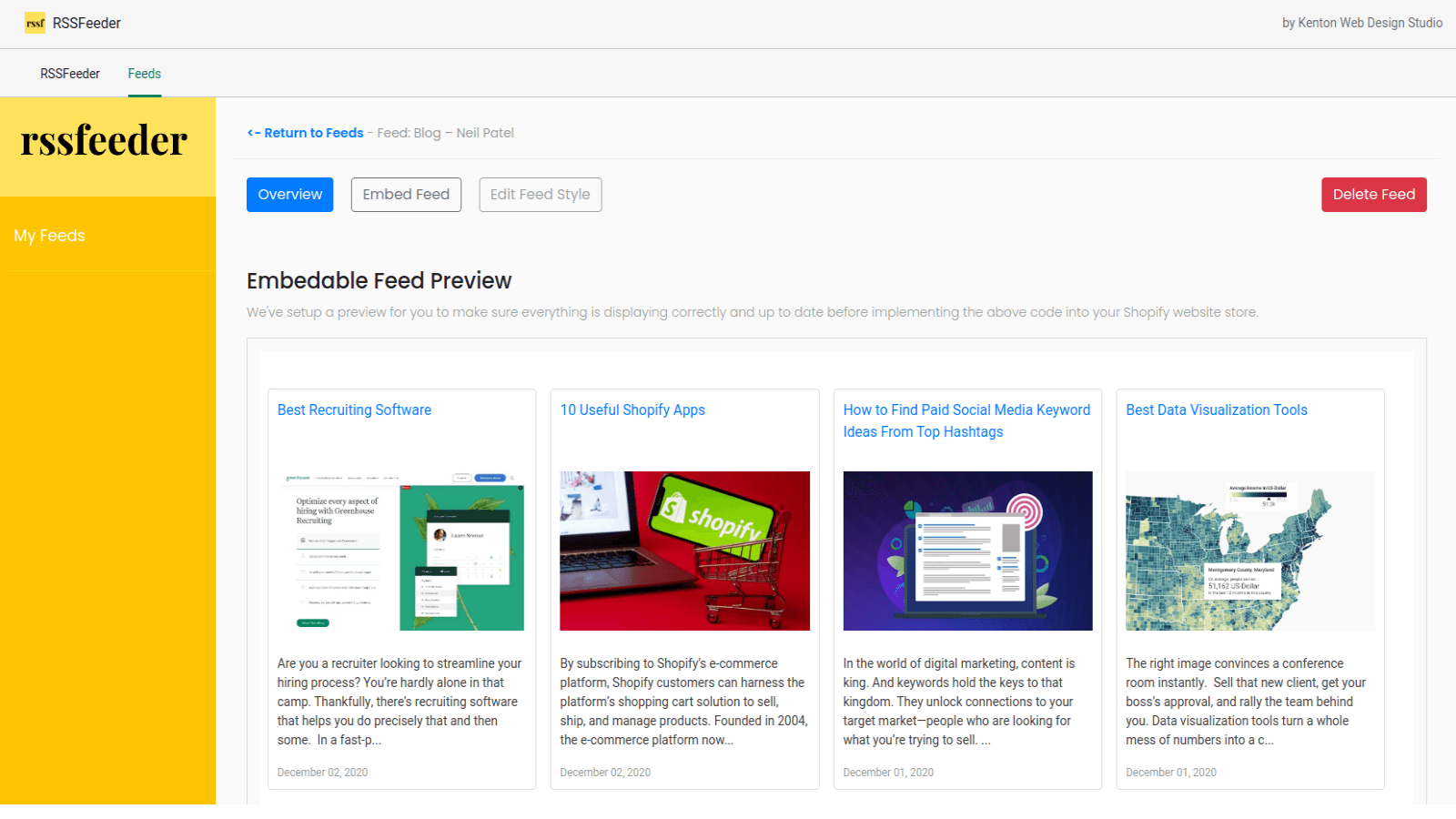The image size is (1456, 819).
Task: Click the yellow rssfeeder logo in the sidebar
Action: (103, 141)
